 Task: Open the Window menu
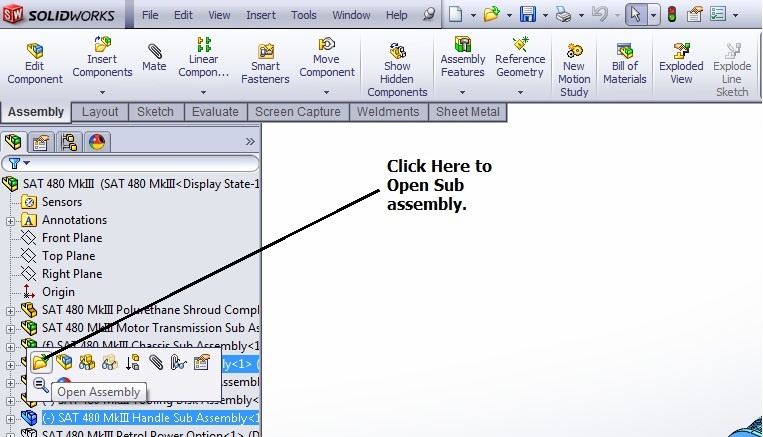[351, 15]
